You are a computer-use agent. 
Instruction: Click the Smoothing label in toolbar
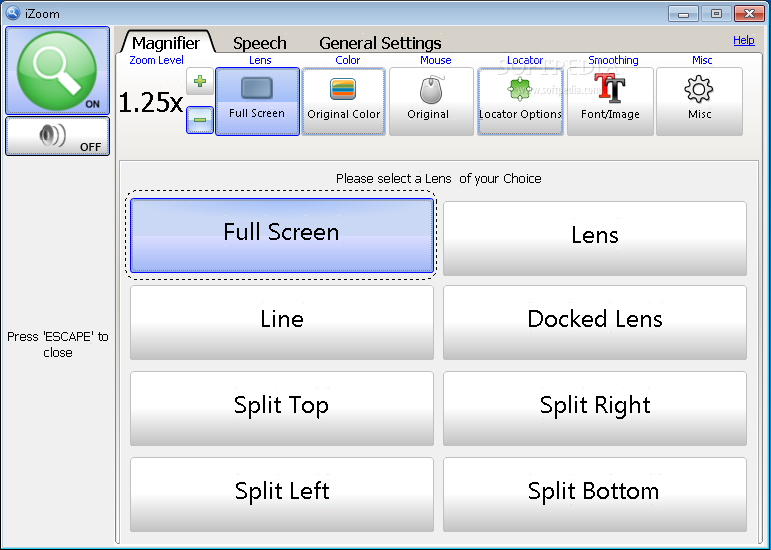613,60
